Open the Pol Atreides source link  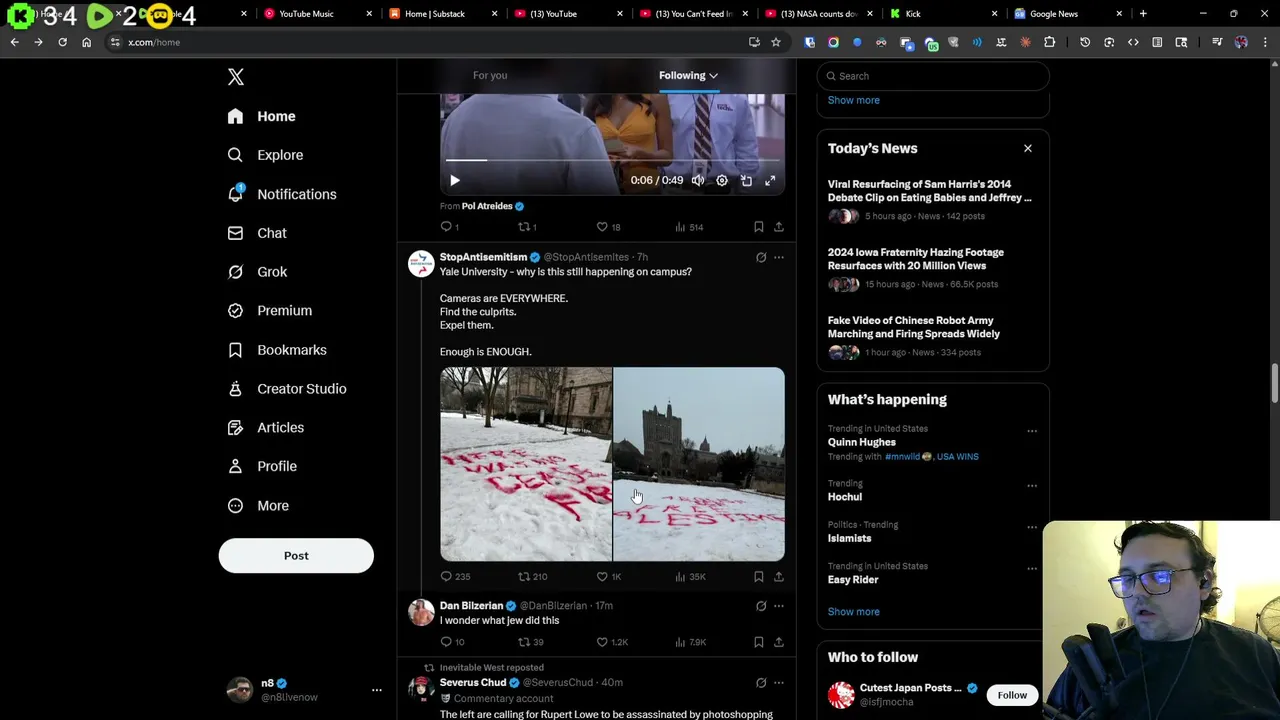click(487, 206)
